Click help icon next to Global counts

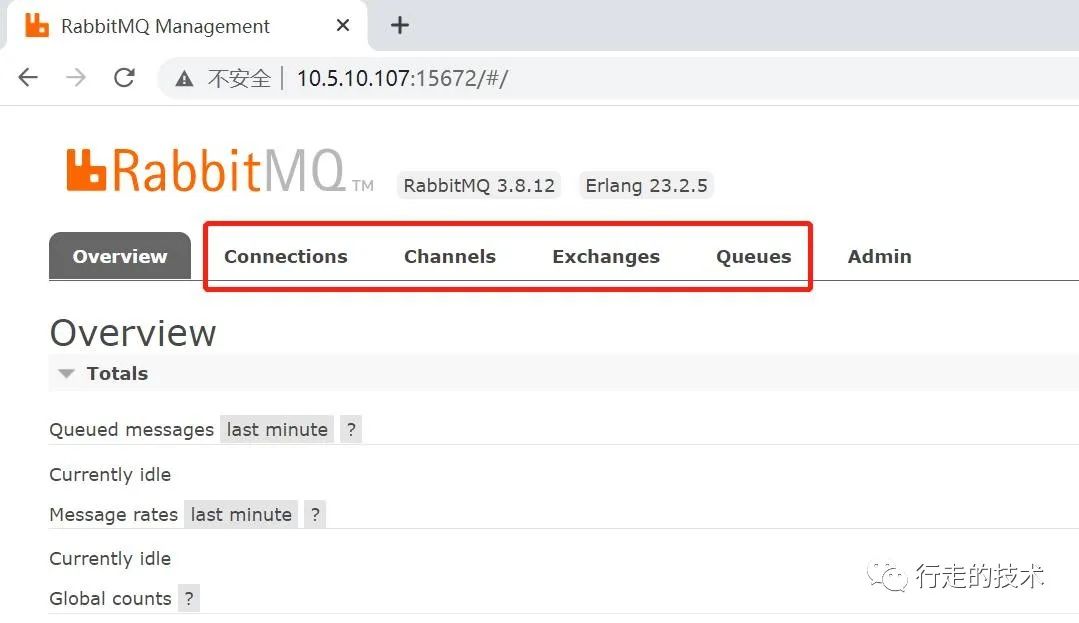[189, 599]
